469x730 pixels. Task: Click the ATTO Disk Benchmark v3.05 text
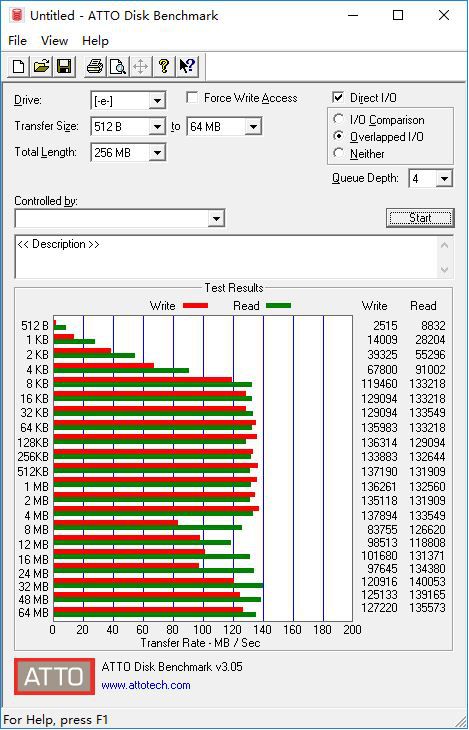click(x=172, y=667)
